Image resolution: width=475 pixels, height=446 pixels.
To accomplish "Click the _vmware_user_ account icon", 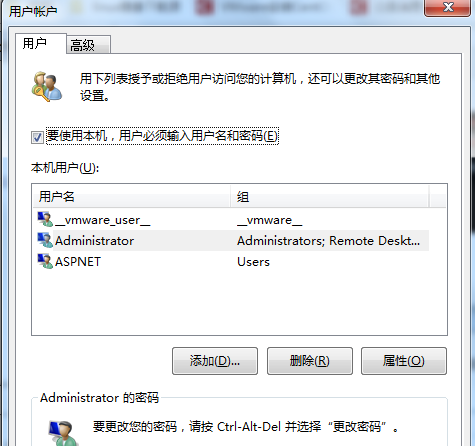I will [45, 220].
